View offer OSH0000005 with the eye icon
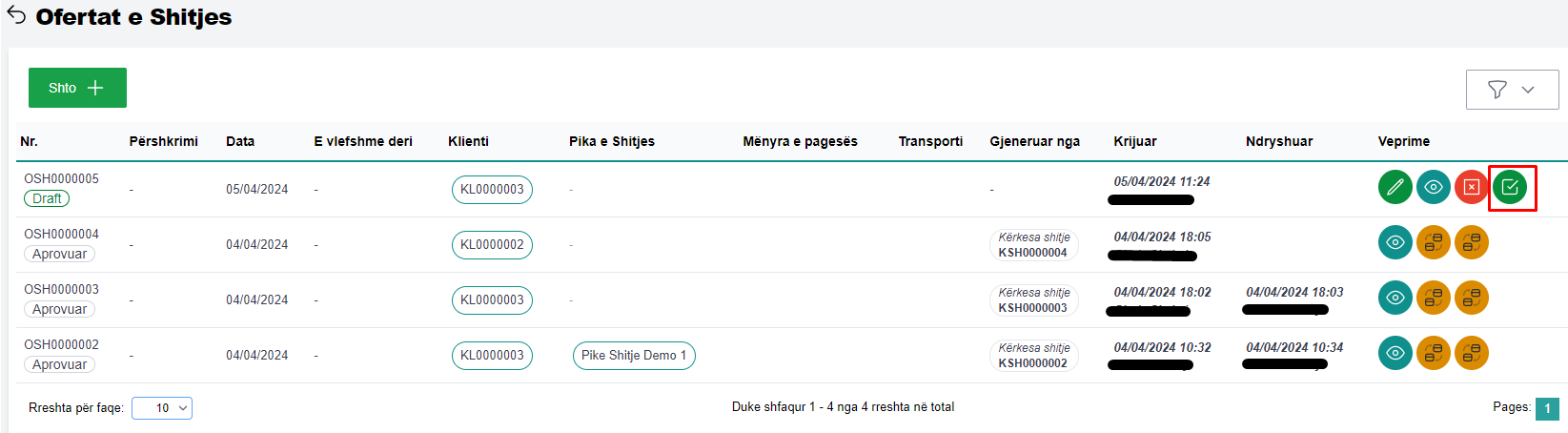The width and height of the screenshot is (1568, 433). coord(1433,187)
